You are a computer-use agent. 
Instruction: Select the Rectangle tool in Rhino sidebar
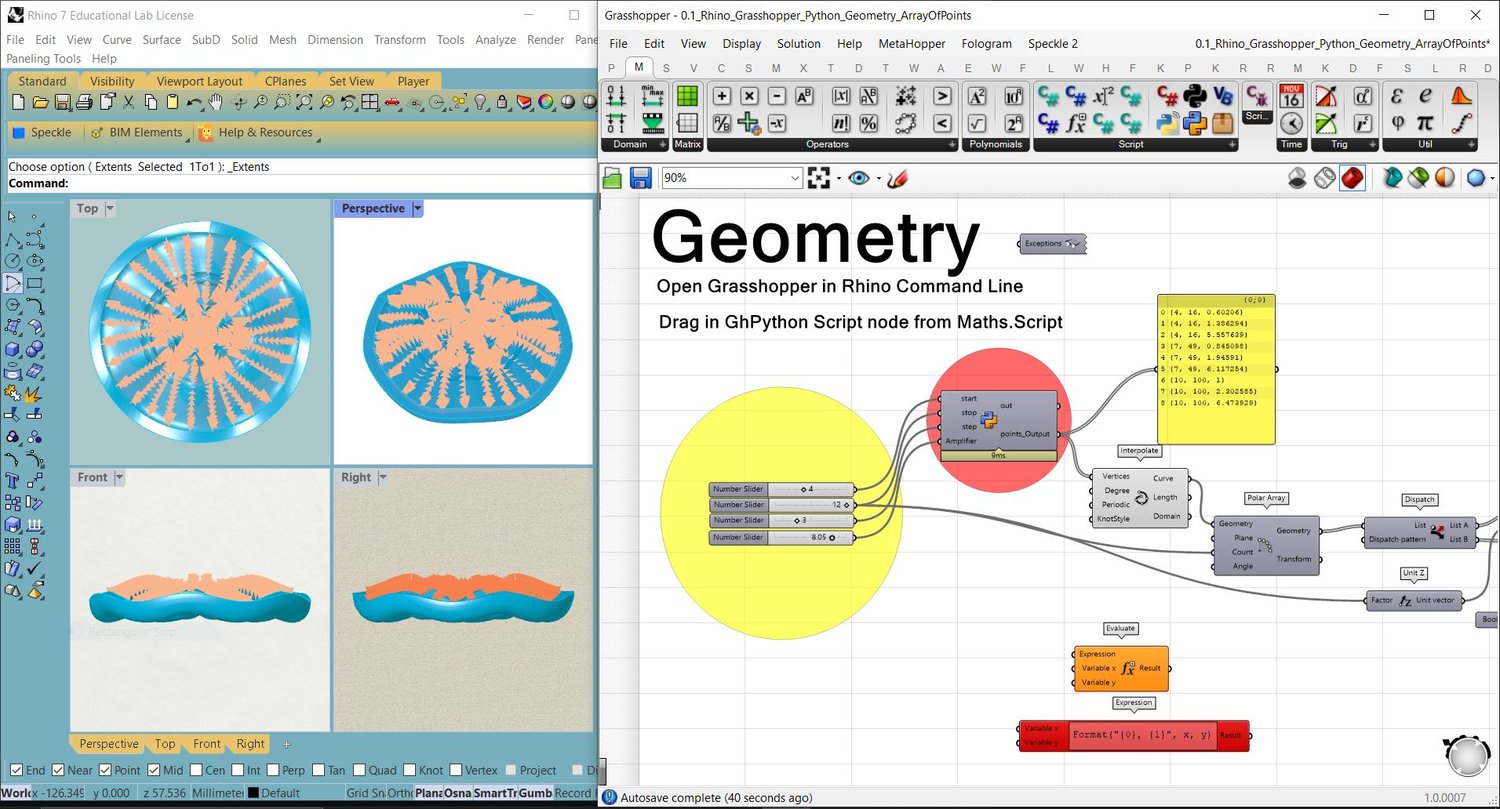[x=35, y=283]
